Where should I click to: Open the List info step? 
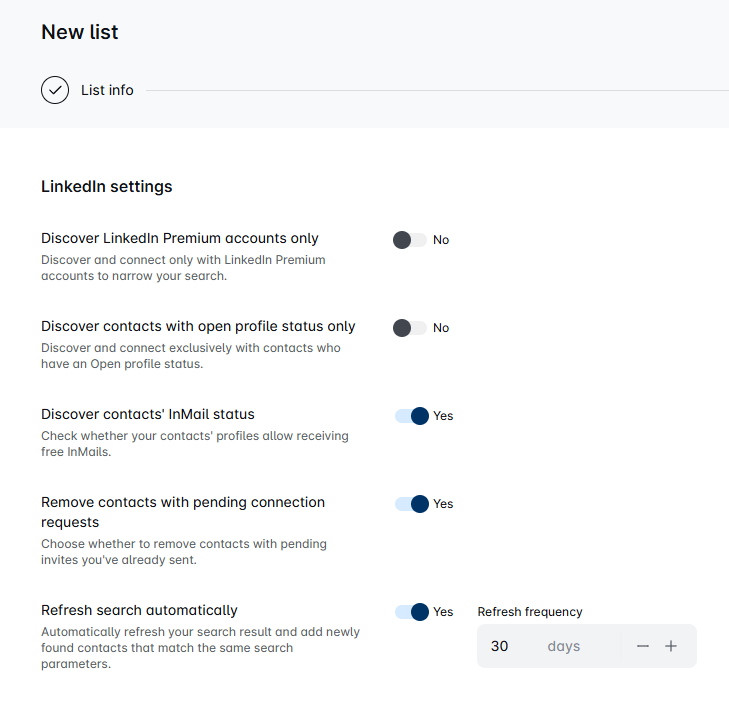coord(107,90)
